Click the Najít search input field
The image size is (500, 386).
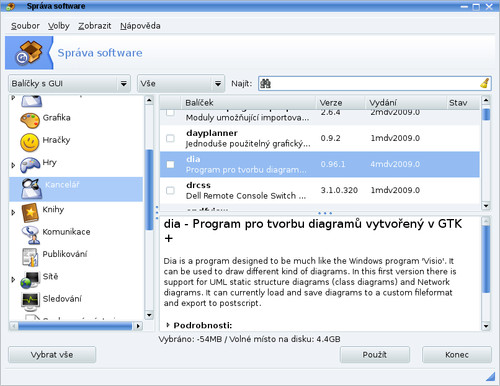pyautogui.click(x=375, y=83)
